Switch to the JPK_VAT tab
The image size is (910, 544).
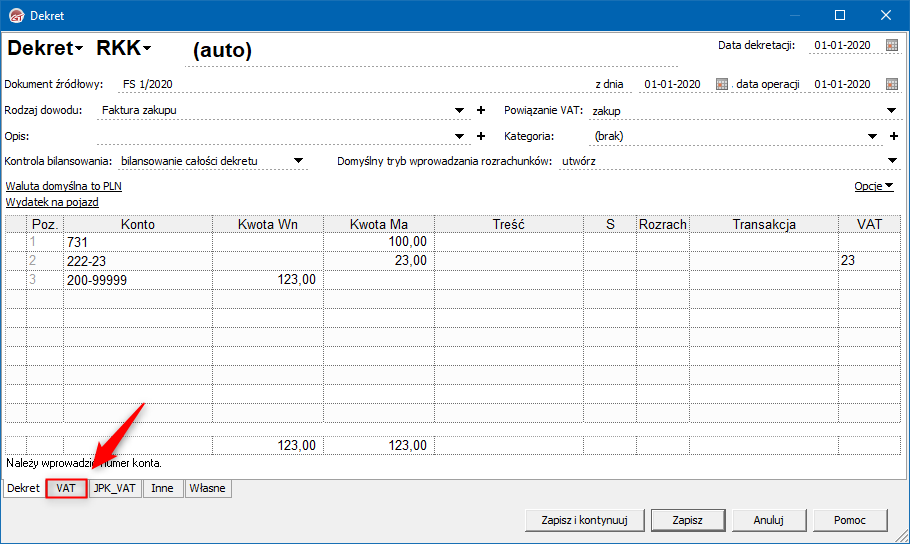(x=115, y=488)
